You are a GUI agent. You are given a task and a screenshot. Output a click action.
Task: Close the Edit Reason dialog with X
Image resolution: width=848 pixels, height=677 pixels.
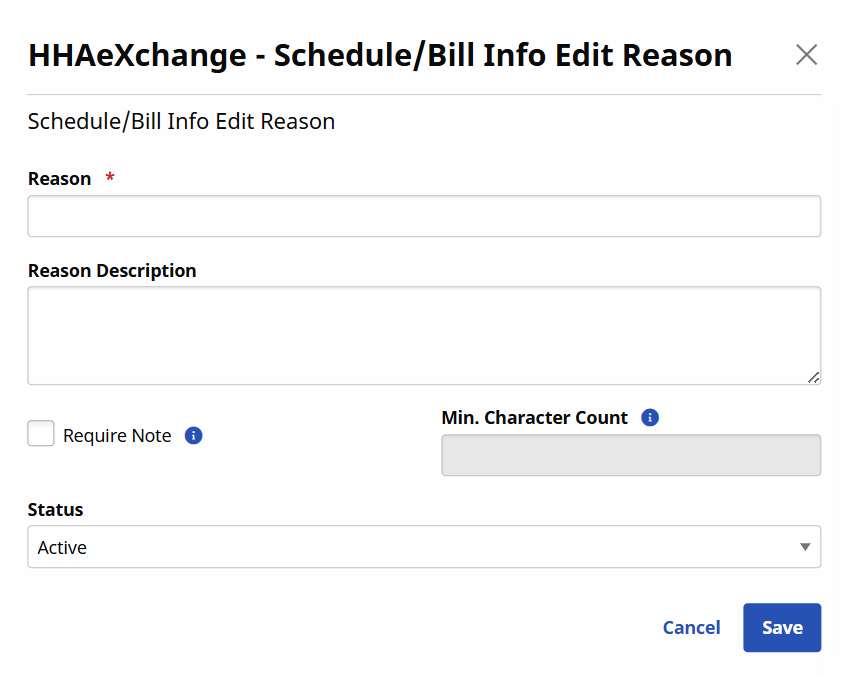coord(806,55)
